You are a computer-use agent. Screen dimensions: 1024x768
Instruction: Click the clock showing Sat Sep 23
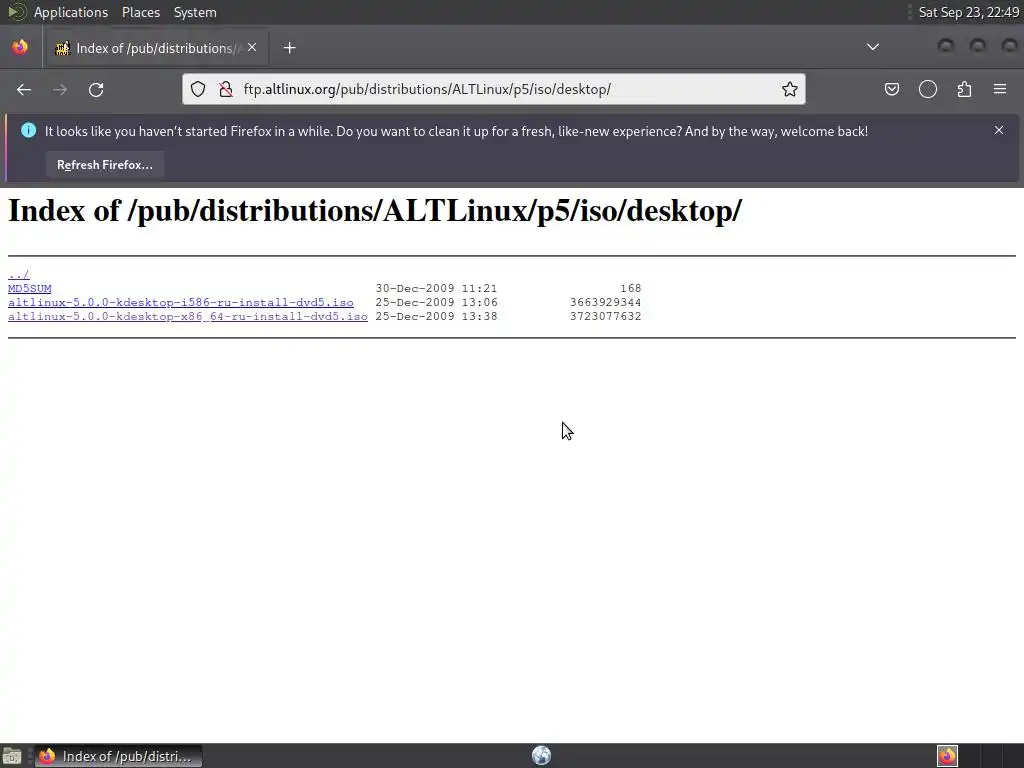point(968,12)
